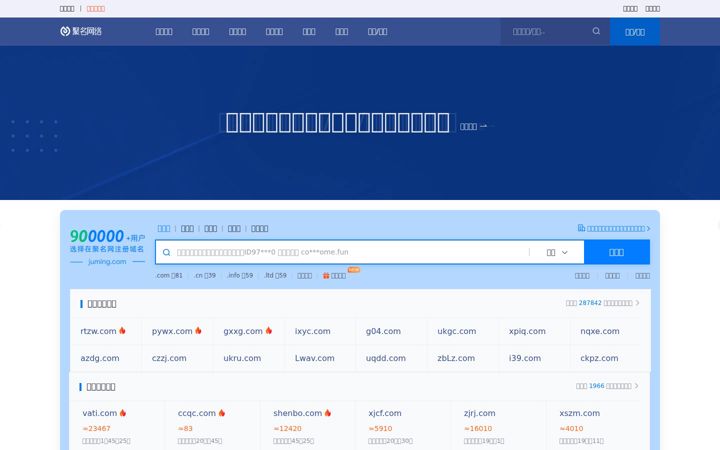This screenshot has height=450, width=720.
Task: Click the fire icon next to gxxg.com
Action: (269, 331)
